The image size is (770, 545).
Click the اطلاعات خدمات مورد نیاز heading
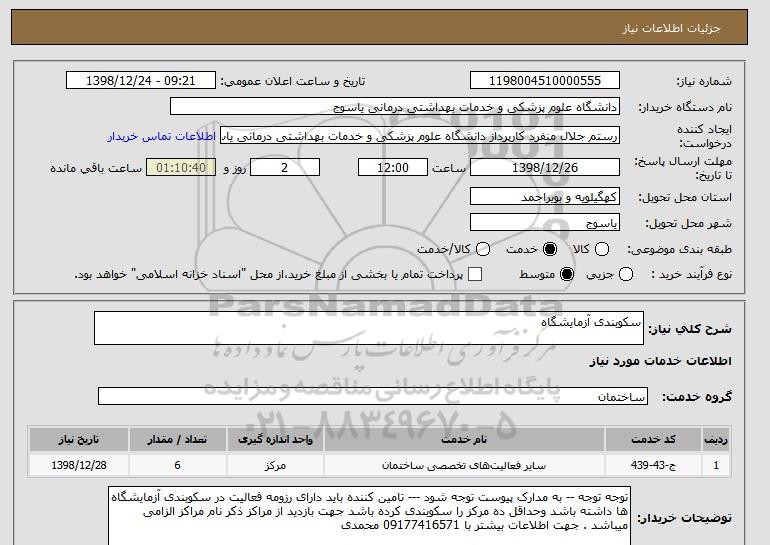click(660, 361)
